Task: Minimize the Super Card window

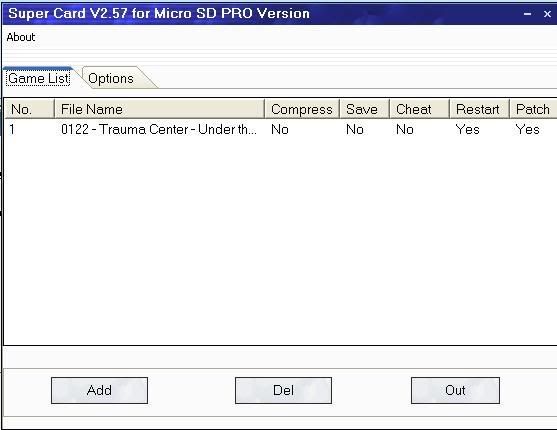Action: tap(528, 14)
